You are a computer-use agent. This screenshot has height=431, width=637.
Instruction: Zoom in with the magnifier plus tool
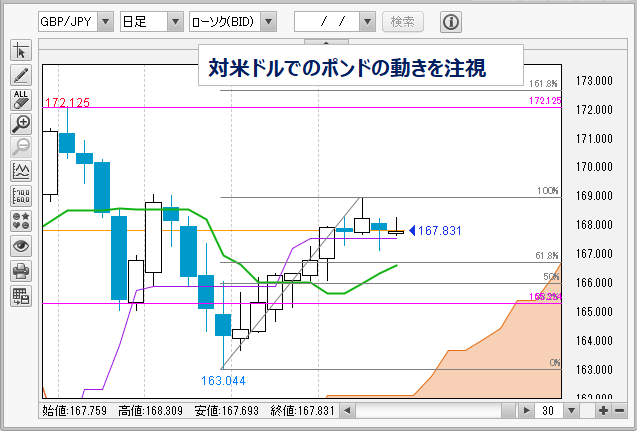21,124
